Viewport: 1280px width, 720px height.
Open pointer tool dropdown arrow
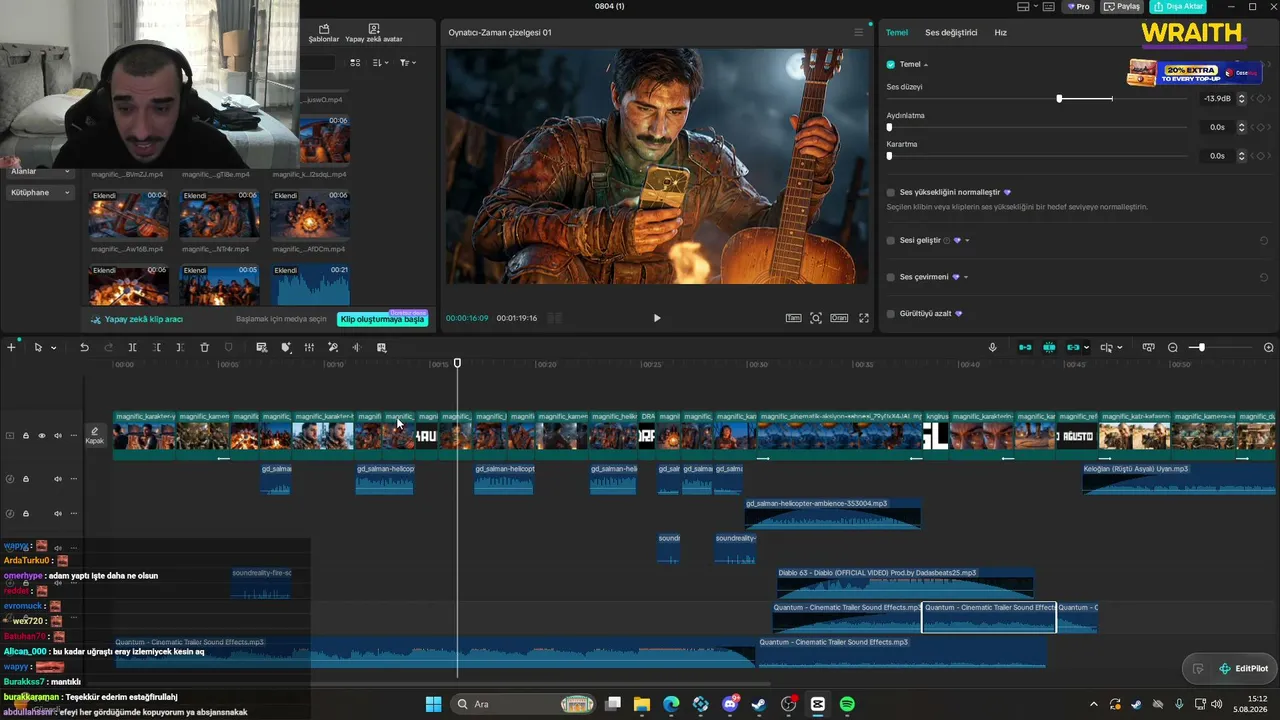(x=53, y=348)
